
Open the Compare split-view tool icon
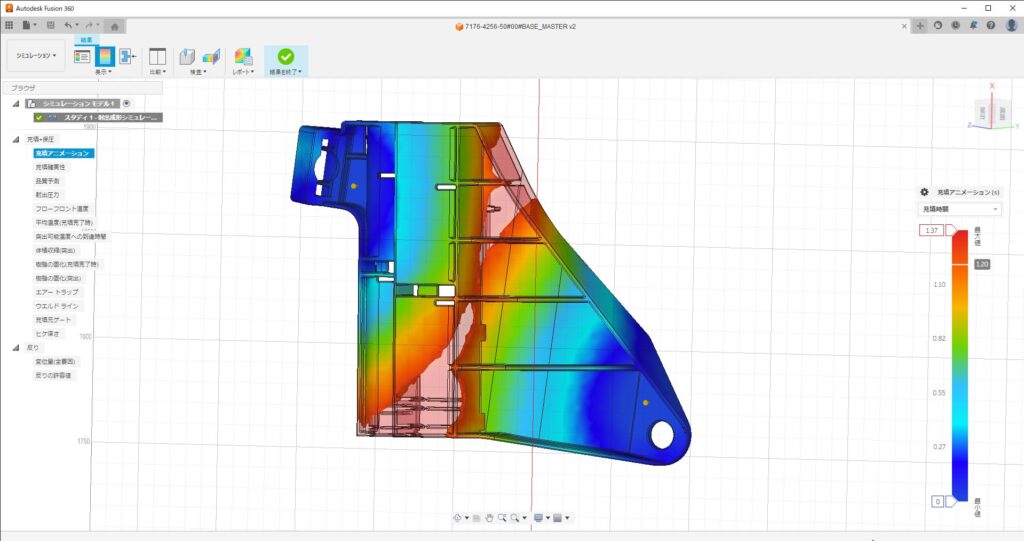[157, 56]
